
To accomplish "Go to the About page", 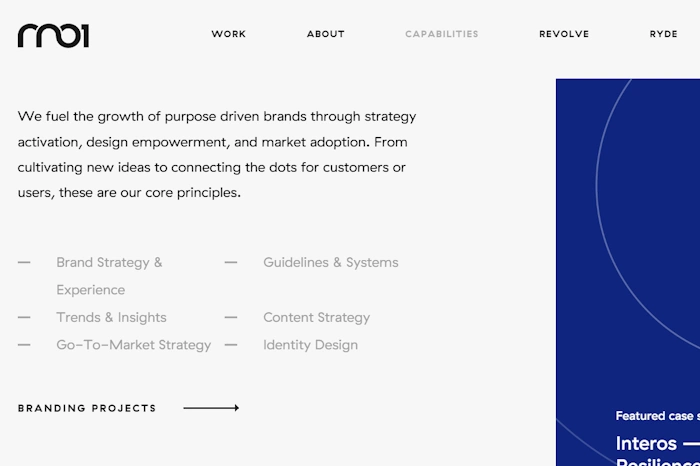I will coord(325,34).
